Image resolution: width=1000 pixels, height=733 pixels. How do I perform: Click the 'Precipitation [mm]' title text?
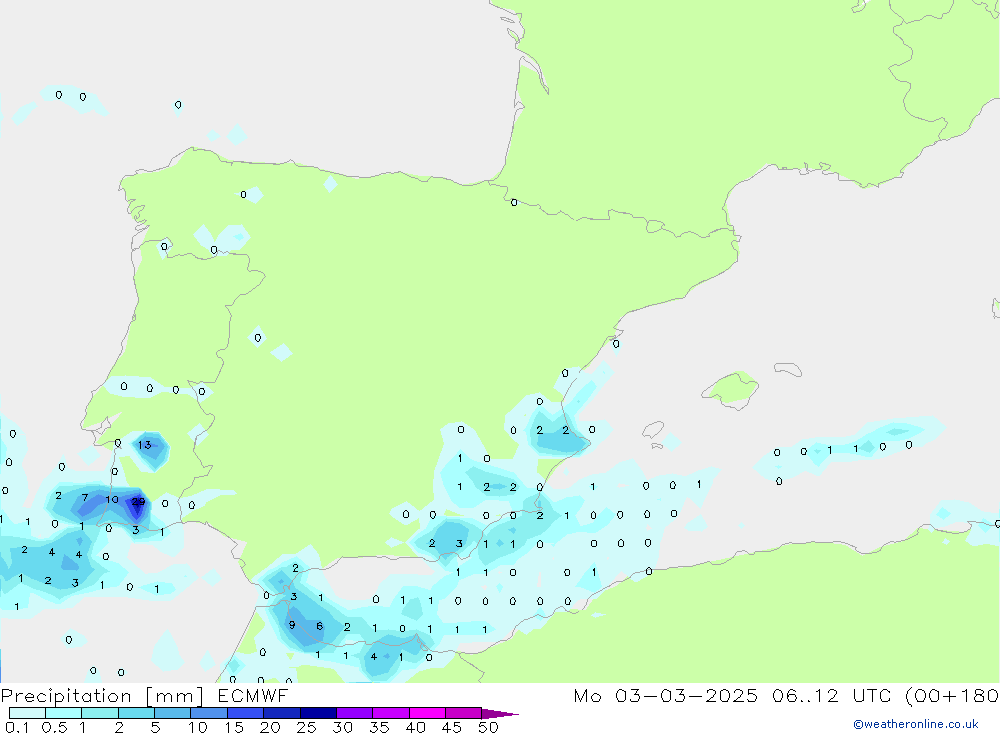click(x=103, y=696)
